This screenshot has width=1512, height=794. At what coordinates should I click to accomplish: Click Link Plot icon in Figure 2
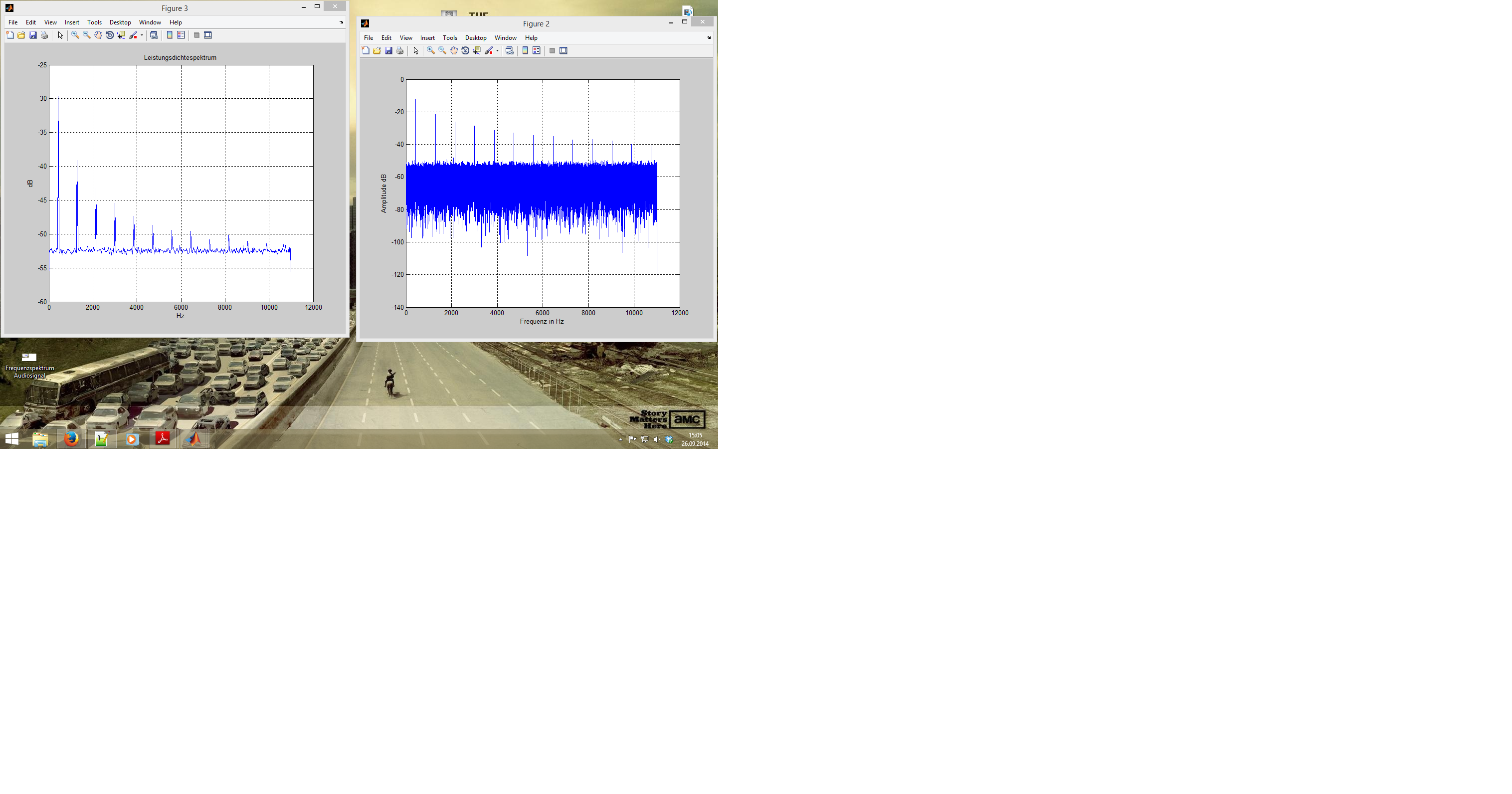(510, 50)
